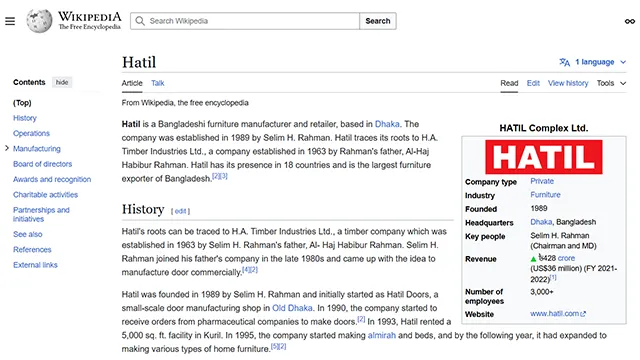Go to History in contents sidebar
Screen dimensions: 640x360
coord(24,118)
